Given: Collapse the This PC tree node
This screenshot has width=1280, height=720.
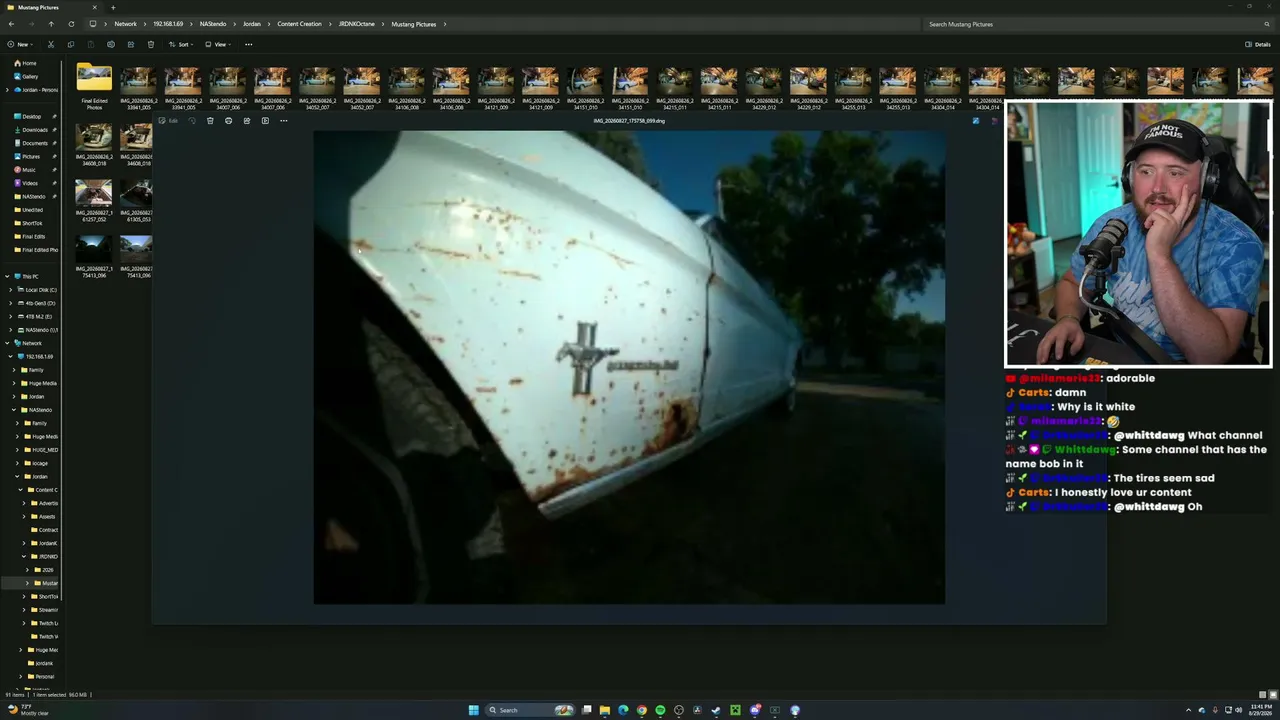Looking at the screenshot, I should (6, 276).
